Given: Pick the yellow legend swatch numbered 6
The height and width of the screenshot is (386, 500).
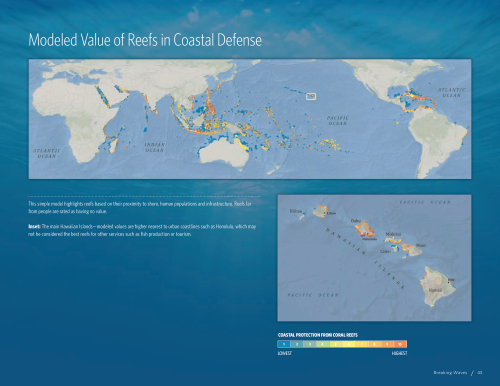Looking at the screenshot, I should (349, 344).
